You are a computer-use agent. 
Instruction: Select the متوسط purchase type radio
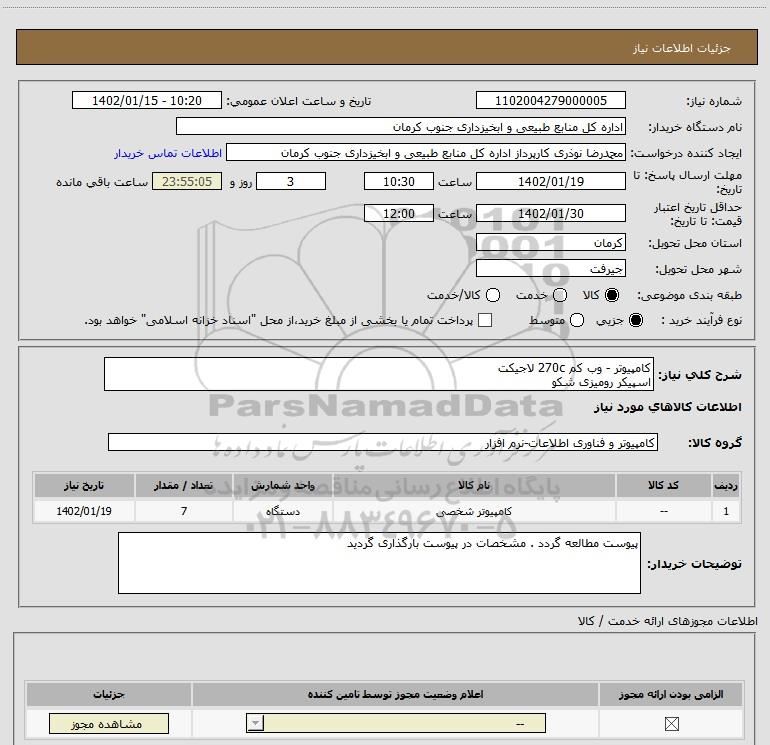577,320
